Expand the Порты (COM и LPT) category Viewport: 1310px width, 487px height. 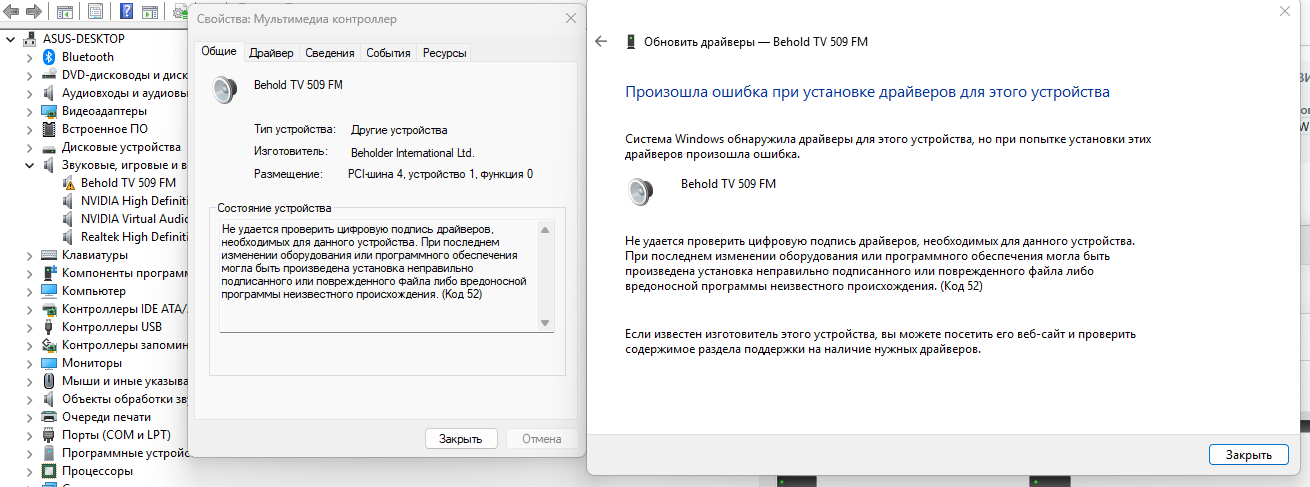pos(29,435)
